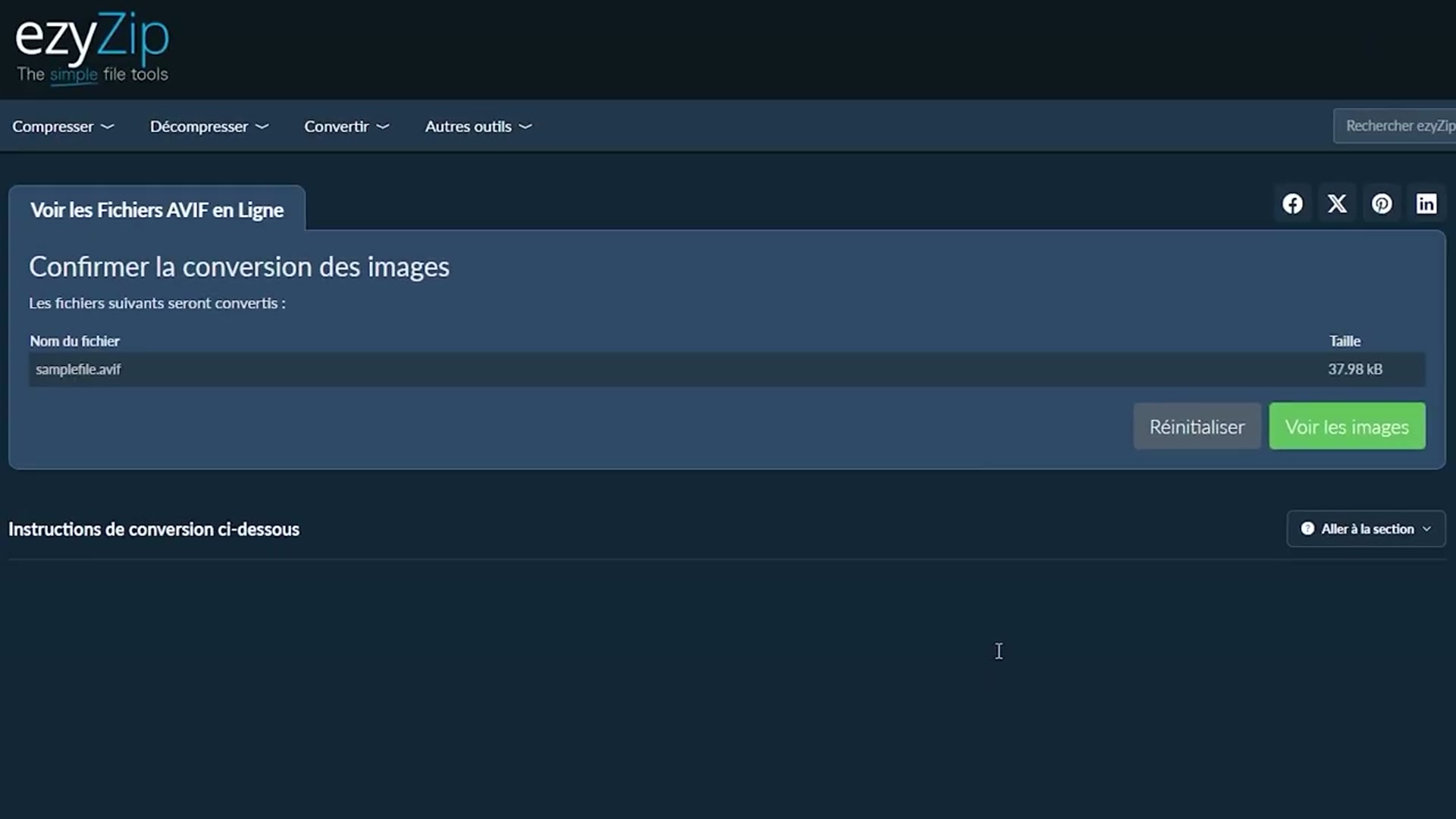
Task: Open the Autres outils menu
Action: tap(479, 127)
